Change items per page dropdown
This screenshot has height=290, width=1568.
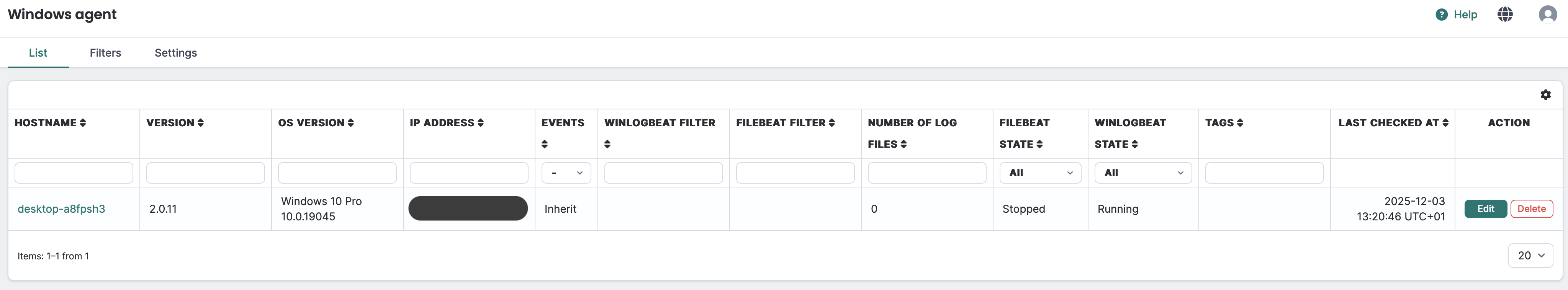tap(1530, 256)
